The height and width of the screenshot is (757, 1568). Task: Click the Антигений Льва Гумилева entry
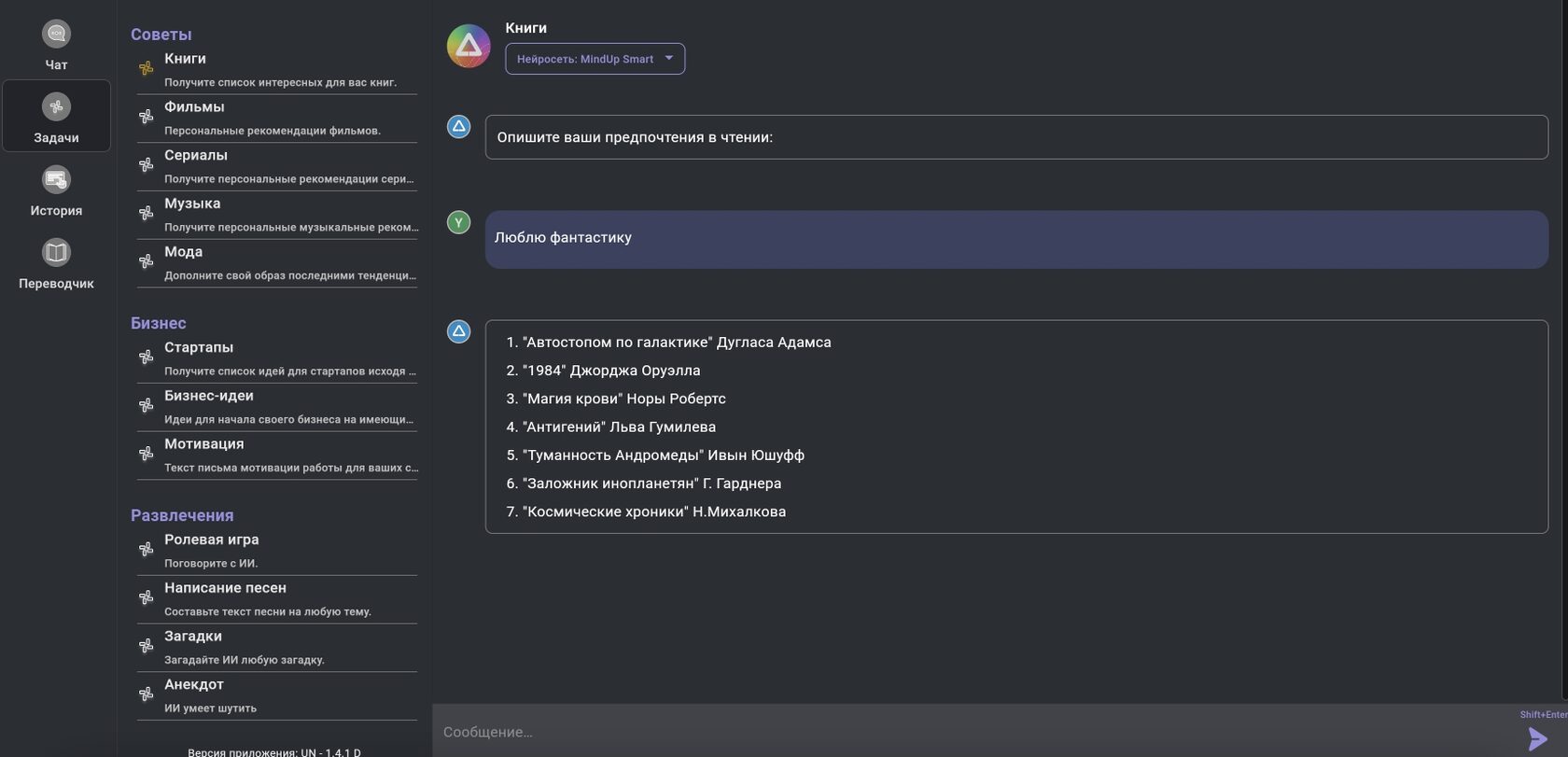(x=611, y=427)
